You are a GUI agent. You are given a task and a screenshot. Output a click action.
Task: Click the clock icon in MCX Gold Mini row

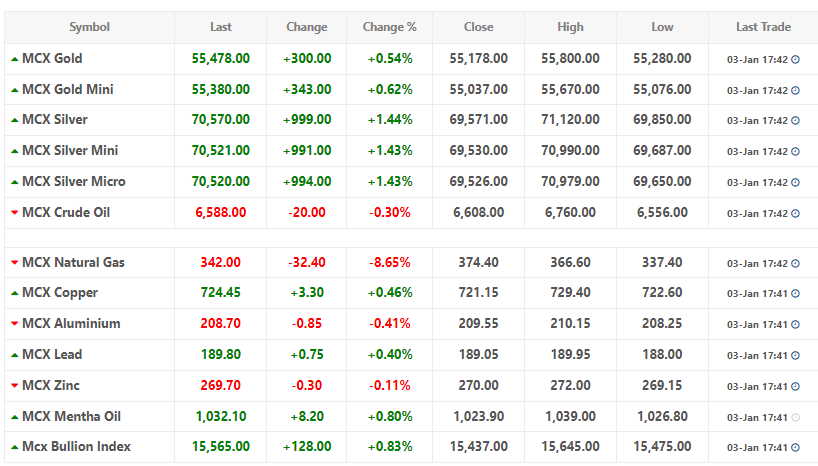pyautogui.click(x=795, y=90)
